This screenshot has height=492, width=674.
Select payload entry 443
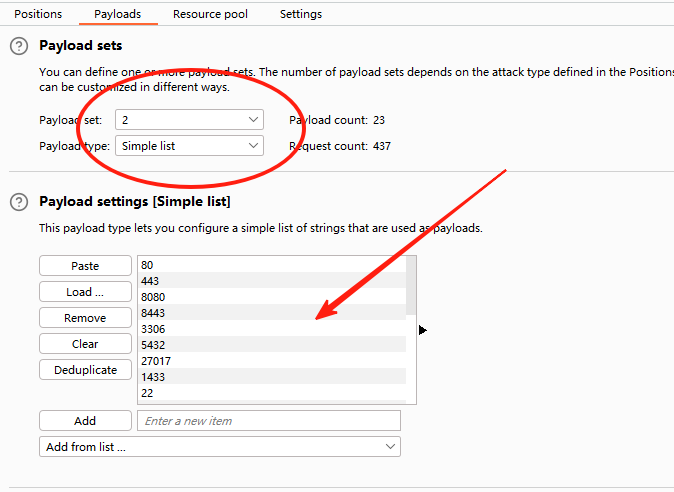click(x=272, y=281)
